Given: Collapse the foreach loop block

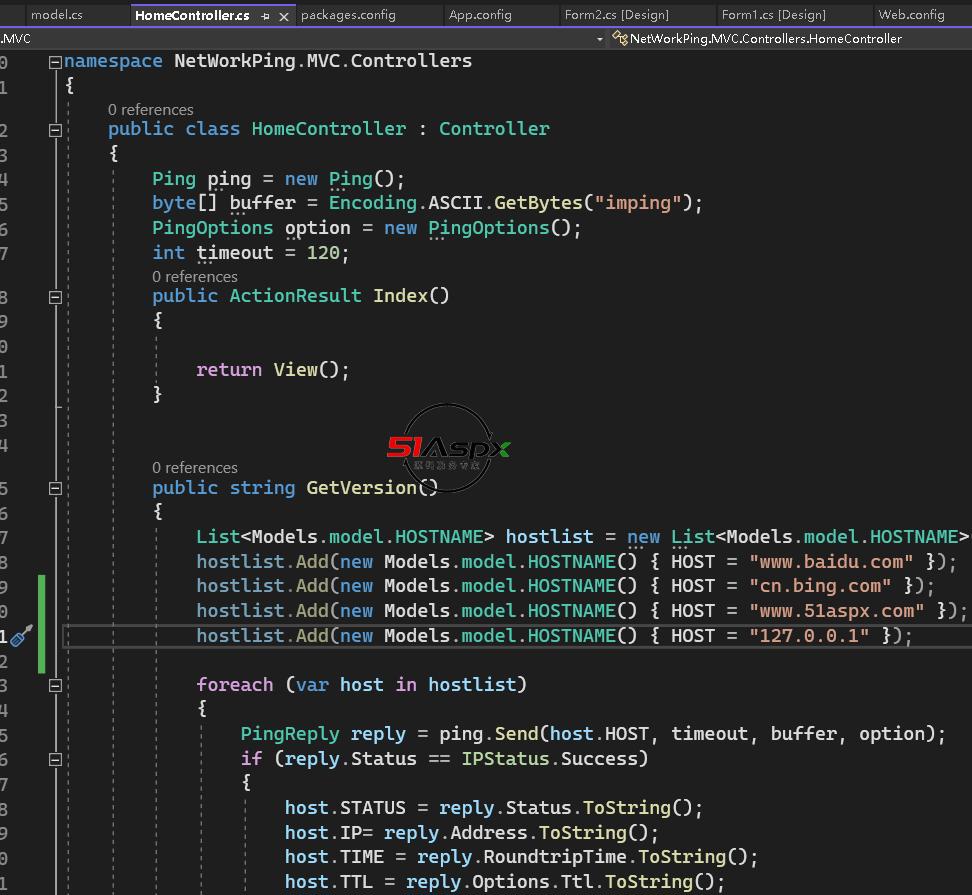Looking at the screenshot, I should [x=55, y=686].
